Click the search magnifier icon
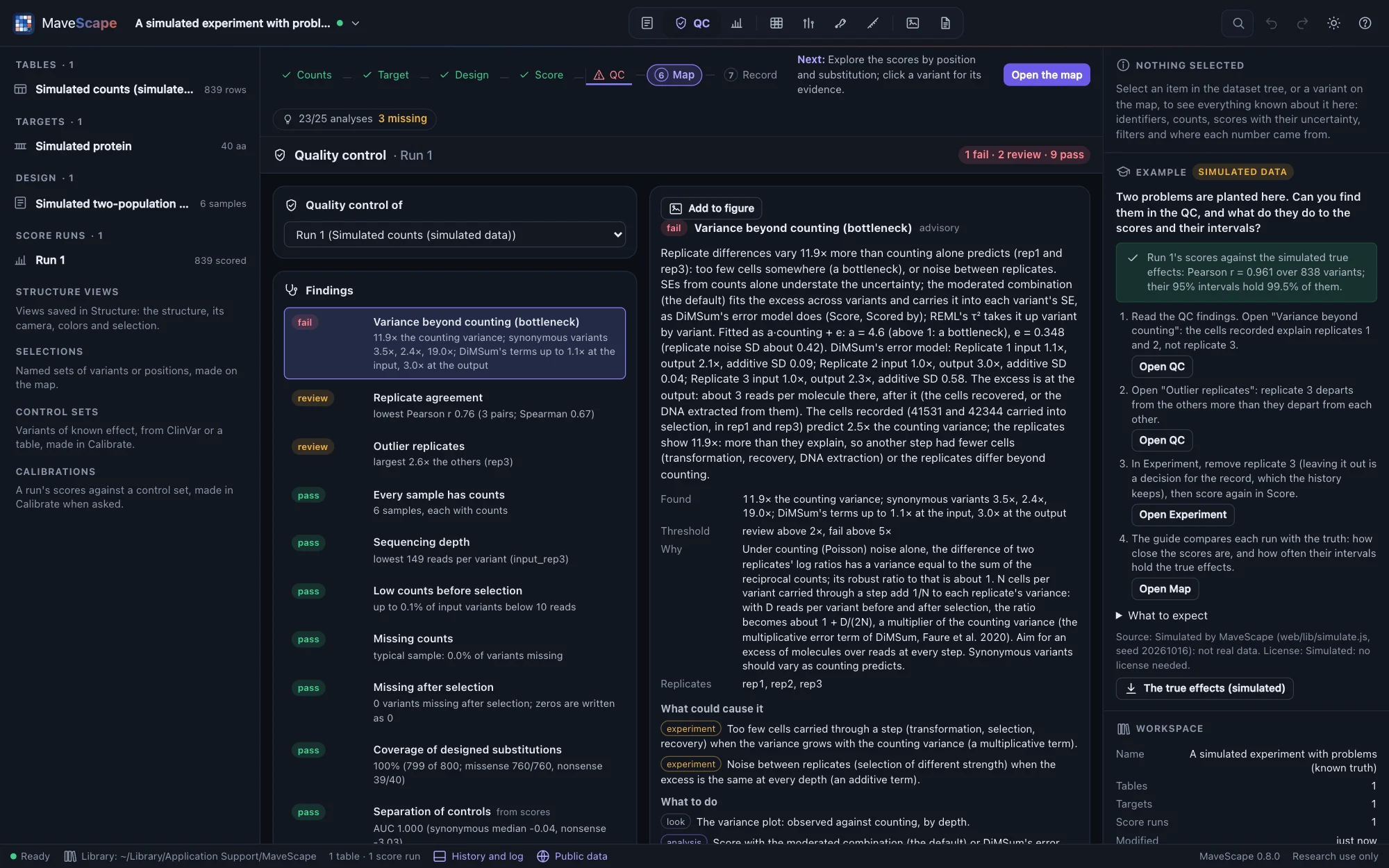The image size is (1389, 868). pos(1238,23)
